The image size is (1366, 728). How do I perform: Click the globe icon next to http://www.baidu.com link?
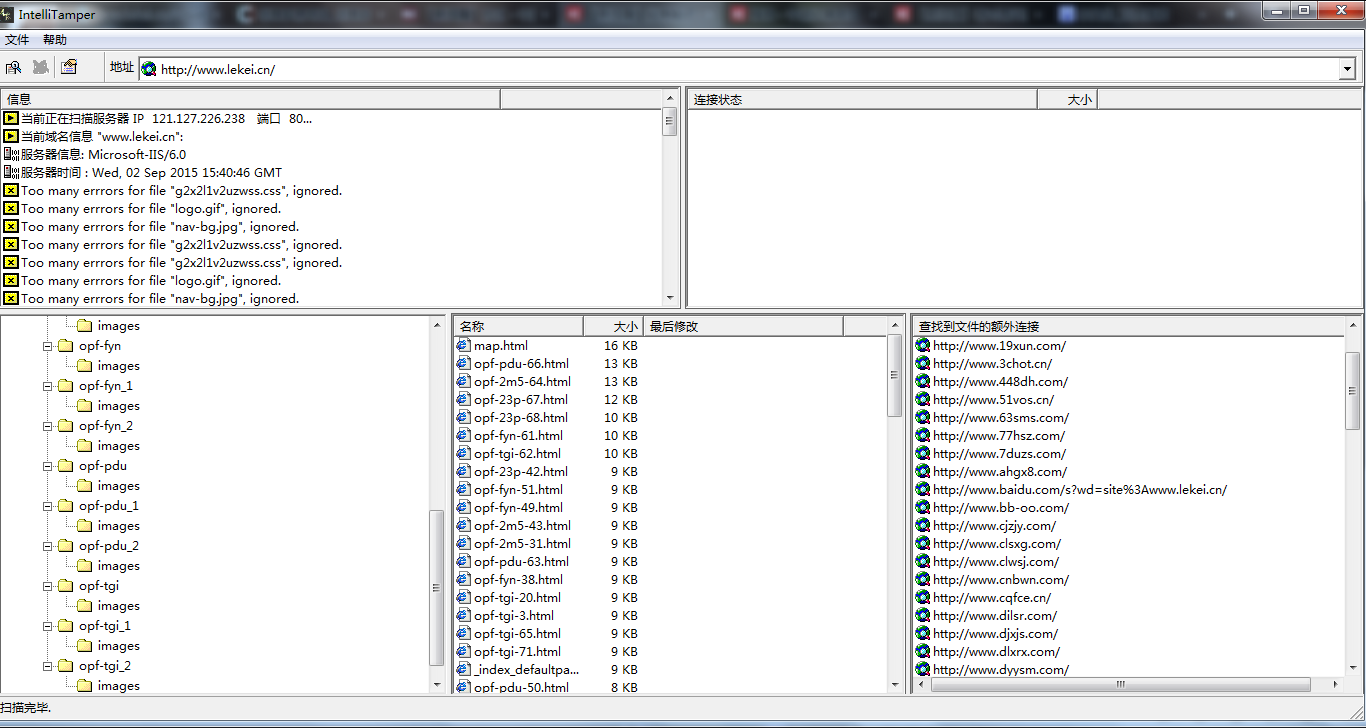(923, 489)
